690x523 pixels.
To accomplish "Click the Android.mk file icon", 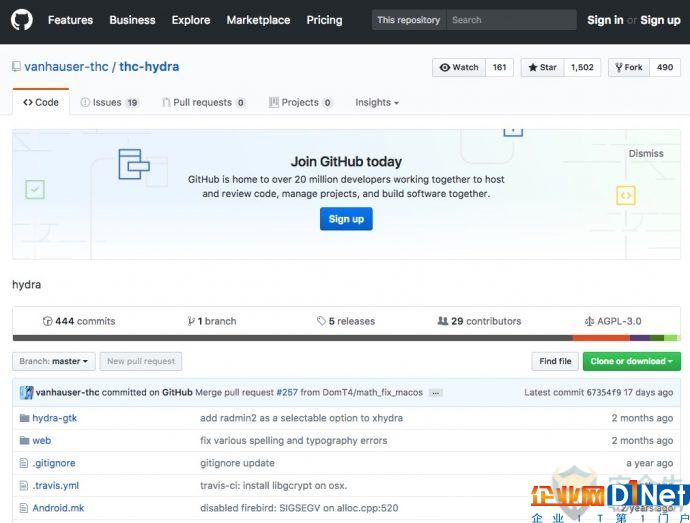I will [x=24, y=508].
